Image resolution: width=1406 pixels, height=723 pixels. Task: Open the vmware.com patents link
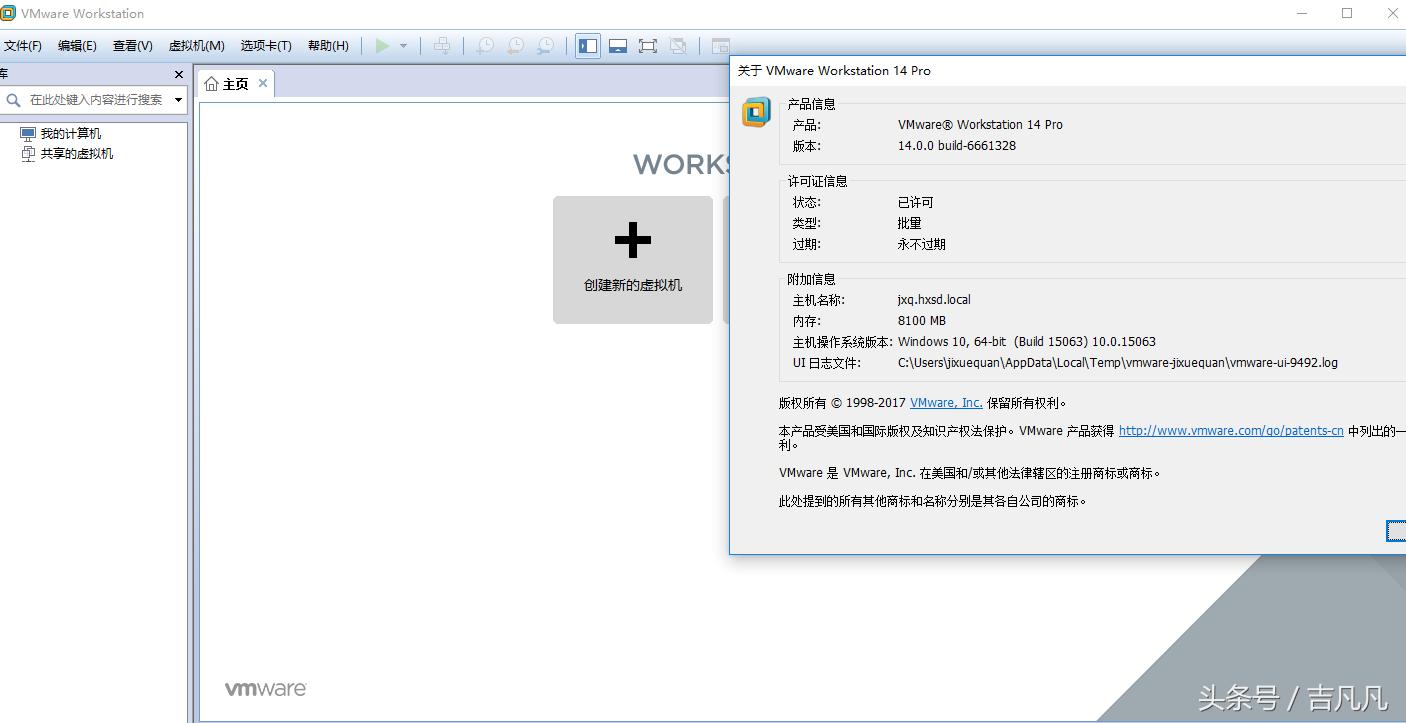pos(1230,430)
